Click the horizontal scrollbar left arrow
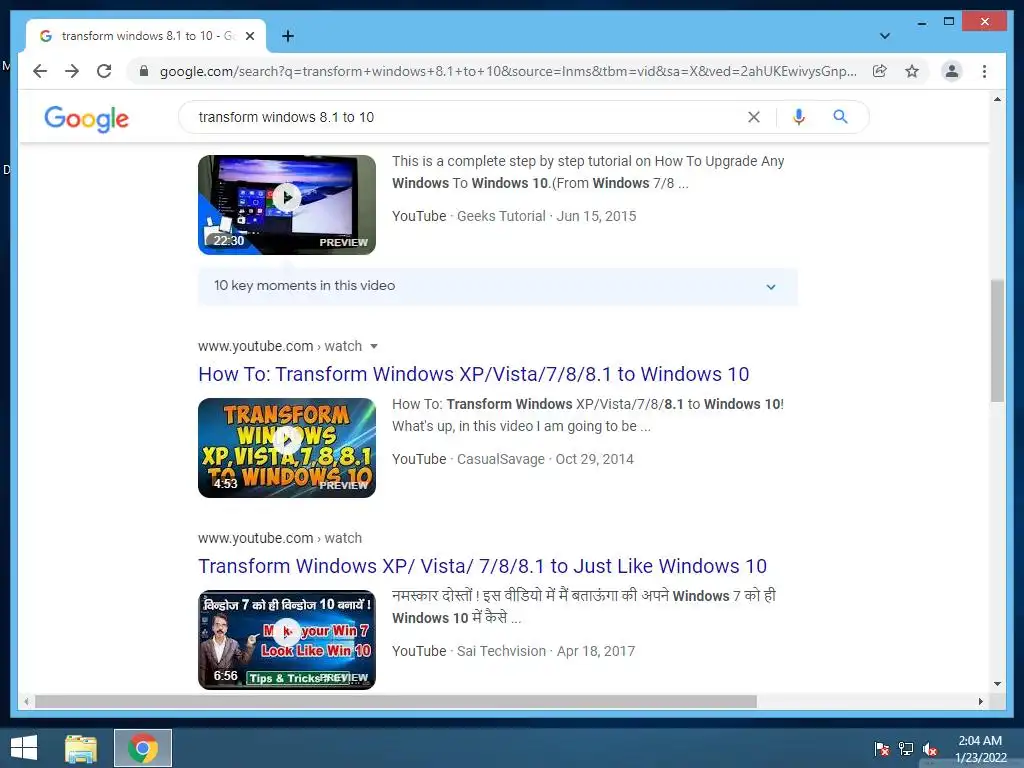This screenshot has height=768, width=1024. pyautogui.click(x=26, y=701)
